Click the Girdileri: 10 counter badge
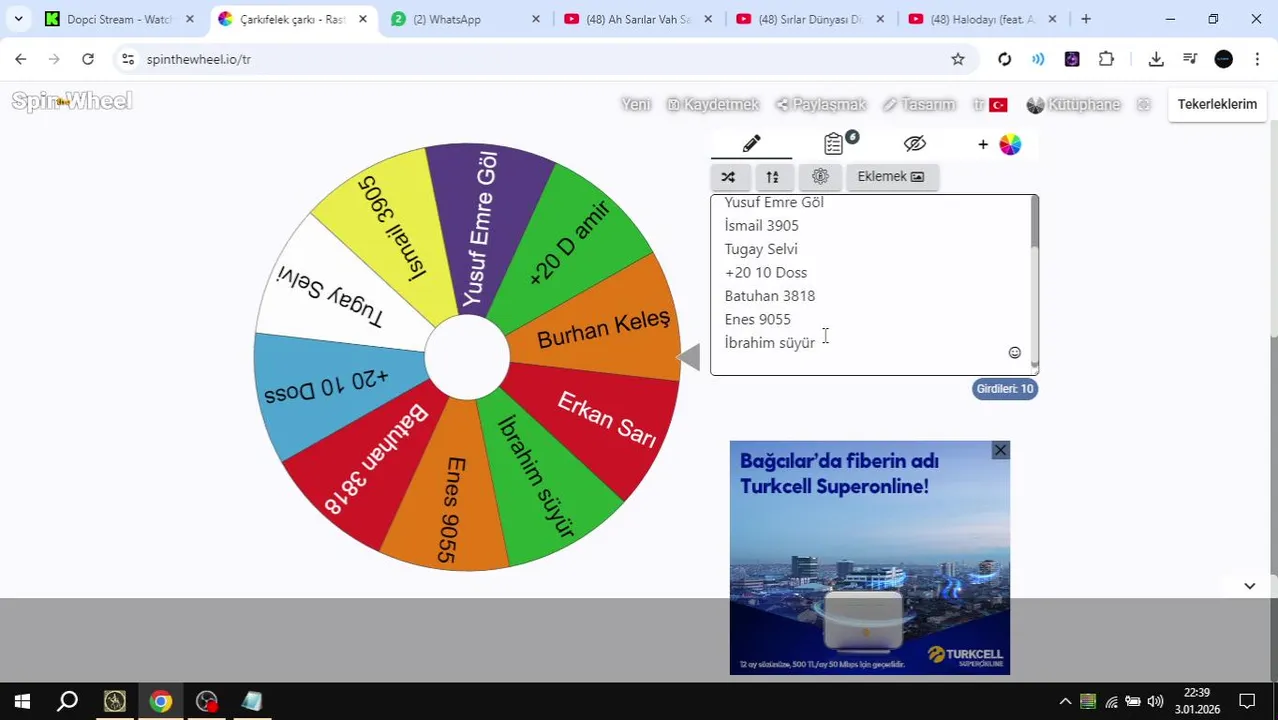This screenshot has width=1278, height=720. coord(1005,389)
